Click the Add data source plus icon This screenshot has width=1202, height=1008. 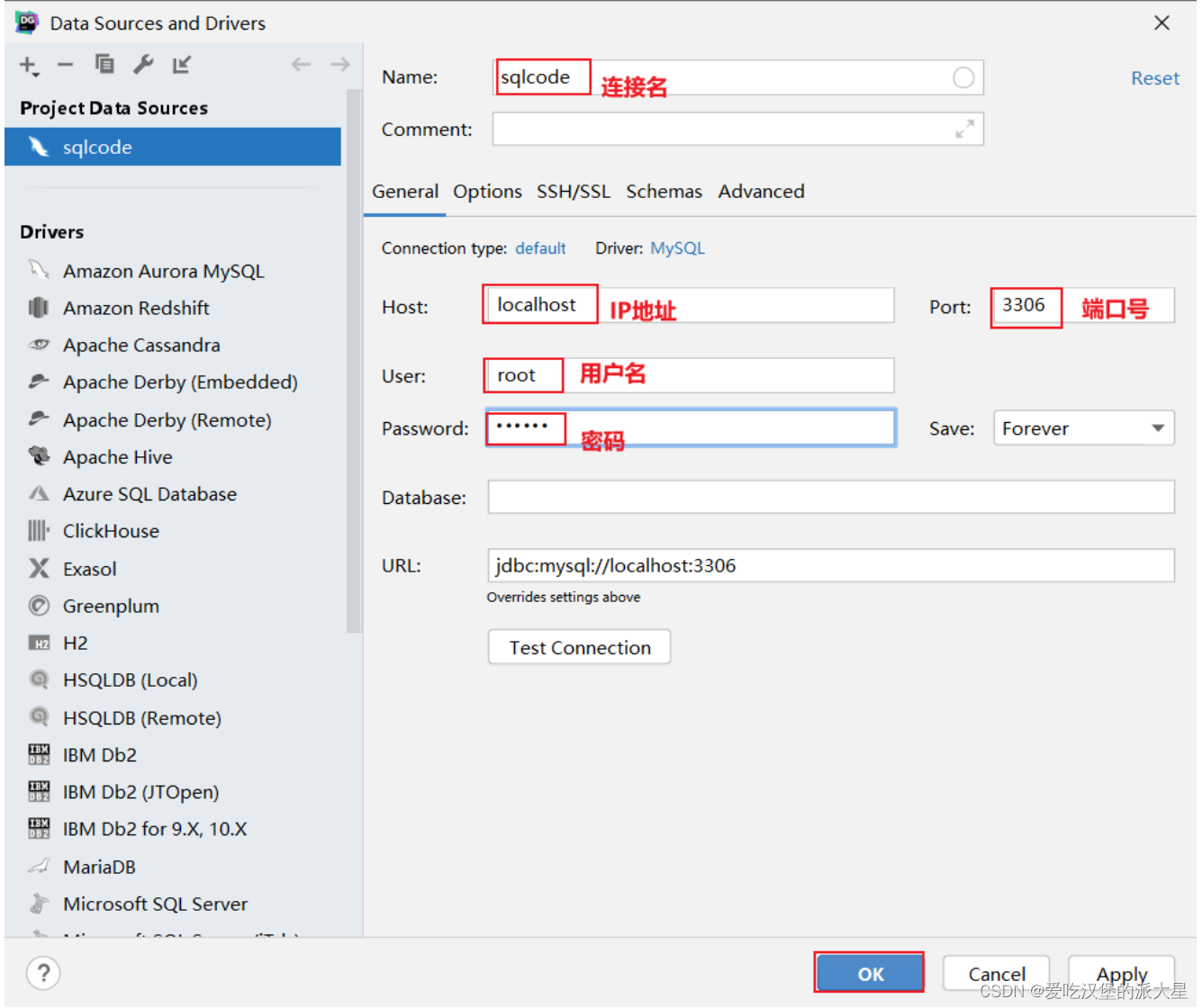[x=29, y=65]
